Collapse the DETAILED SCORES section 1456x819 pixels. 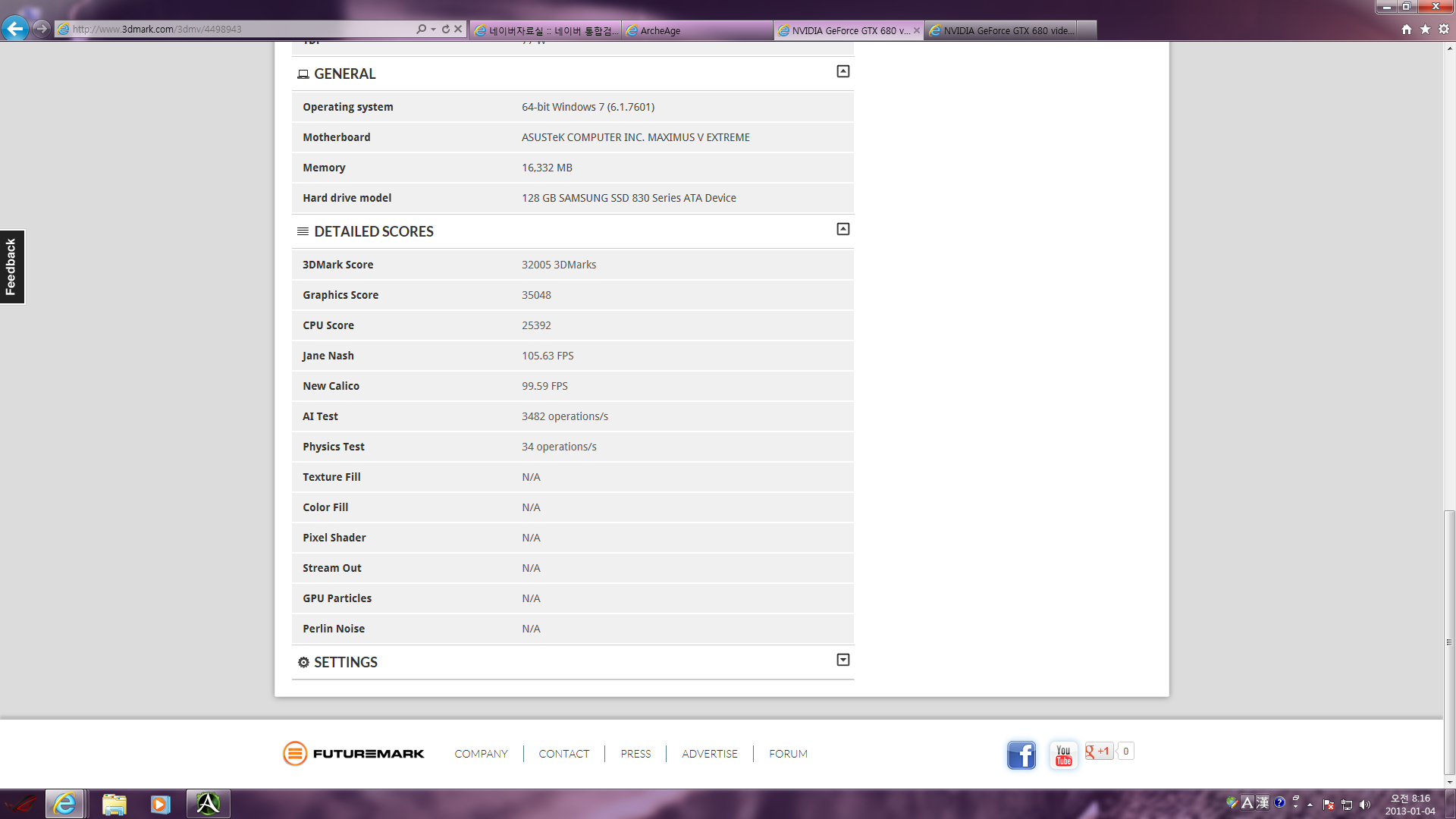click(843, 229)
